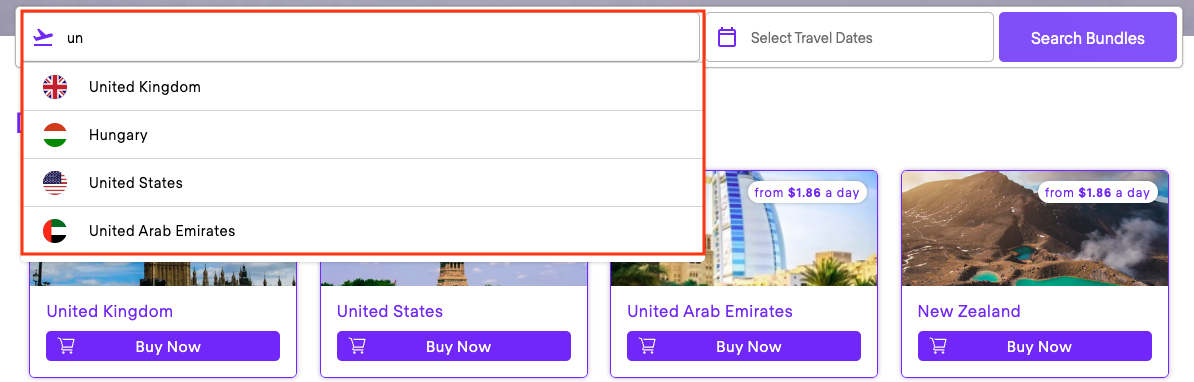Screen dimensions: 1194x382
Task: Choose United Kingdom from the suggestion list
Action: pyautogui.click(x=362, y=87)
